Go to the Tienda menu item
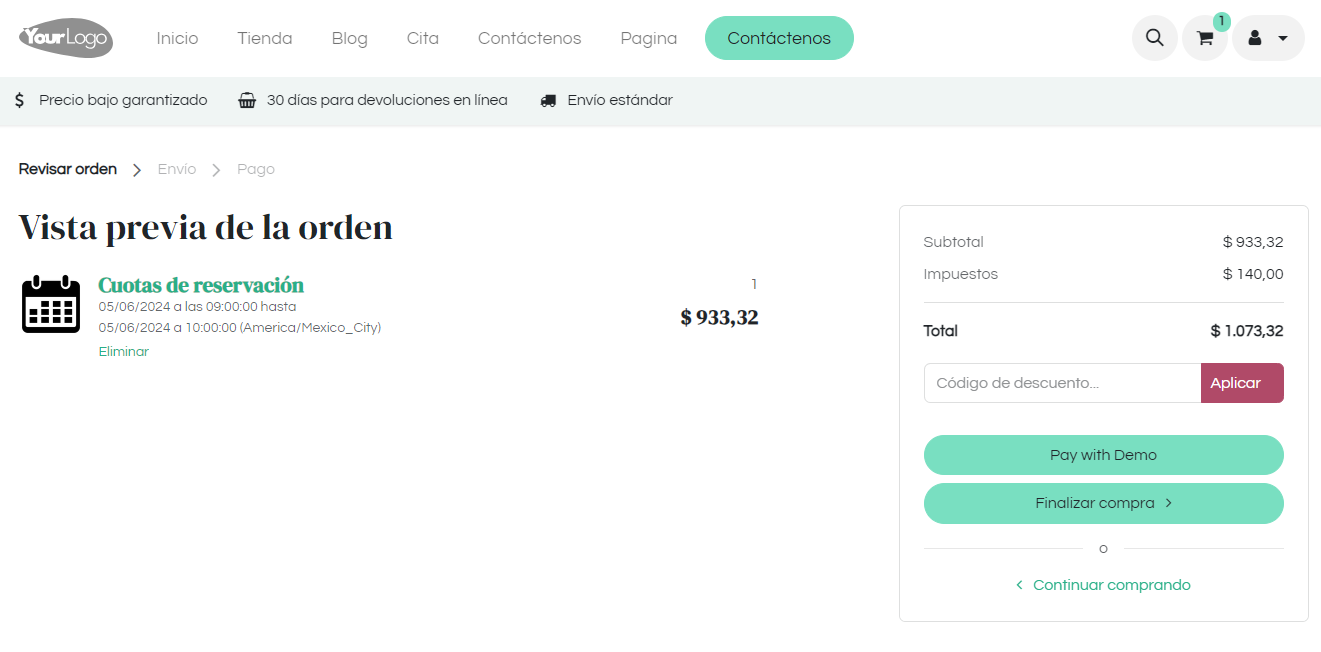The height and width of the screenshot is (652, 1321). tap(265, 38)
